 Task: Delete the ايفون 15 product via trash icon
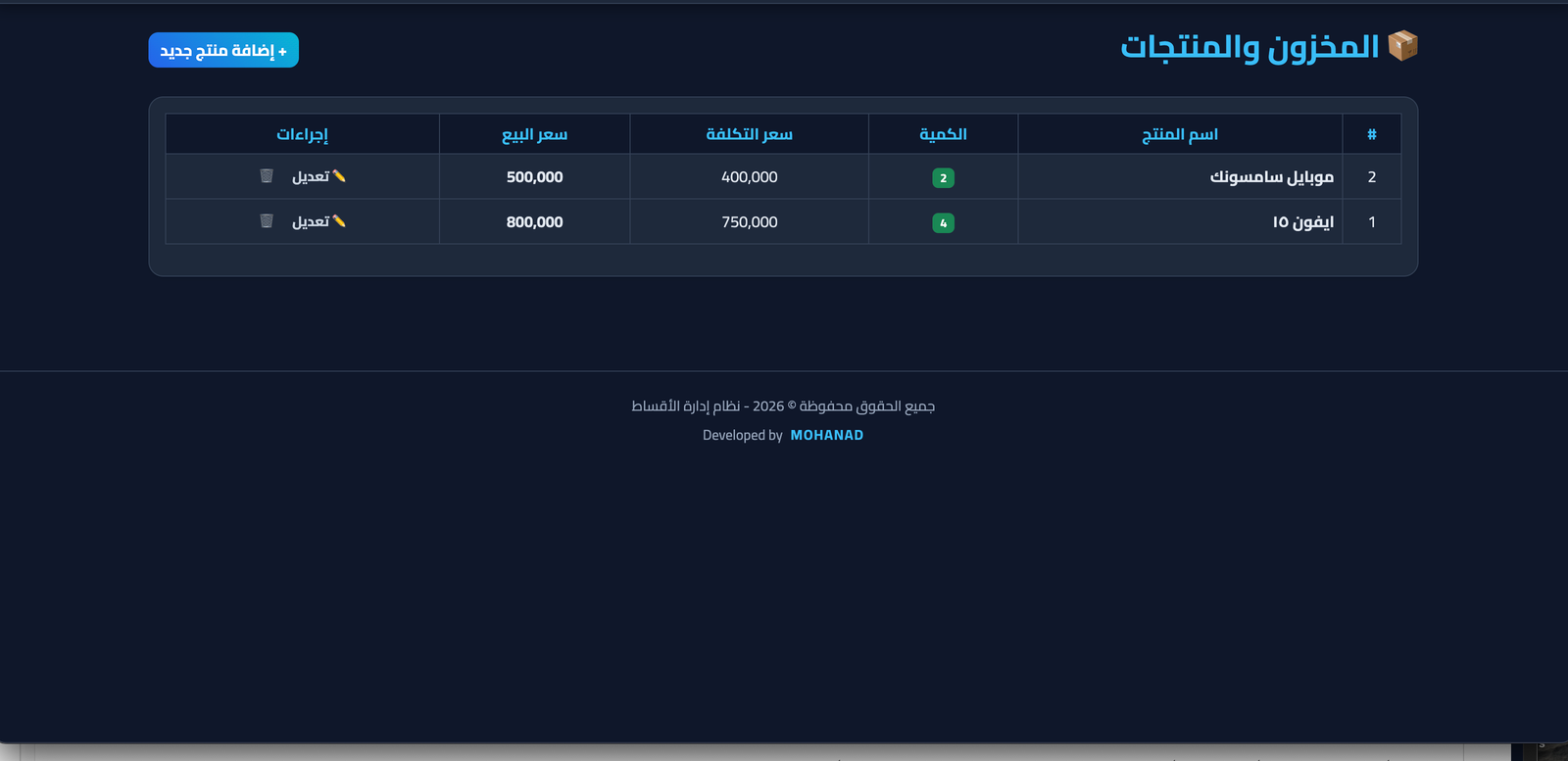tap(267, 221)
